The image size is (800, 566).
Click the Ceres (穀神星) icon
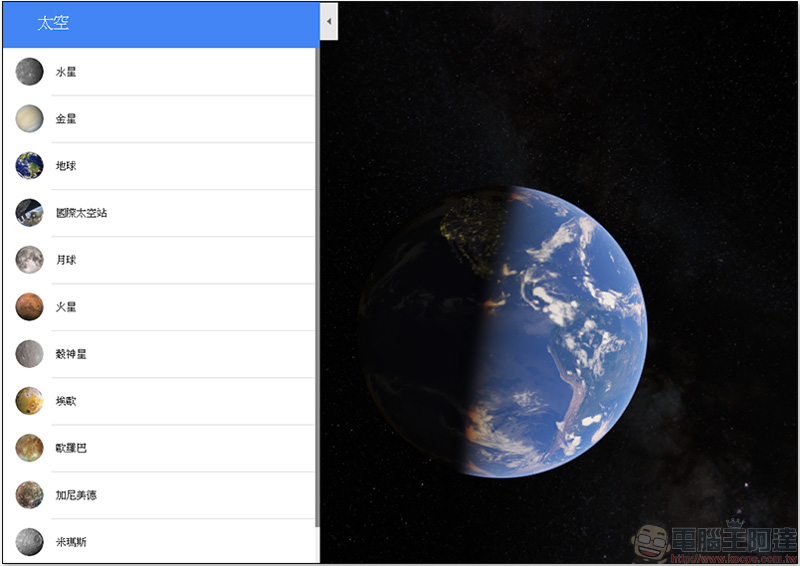click(x=29, y=354)
